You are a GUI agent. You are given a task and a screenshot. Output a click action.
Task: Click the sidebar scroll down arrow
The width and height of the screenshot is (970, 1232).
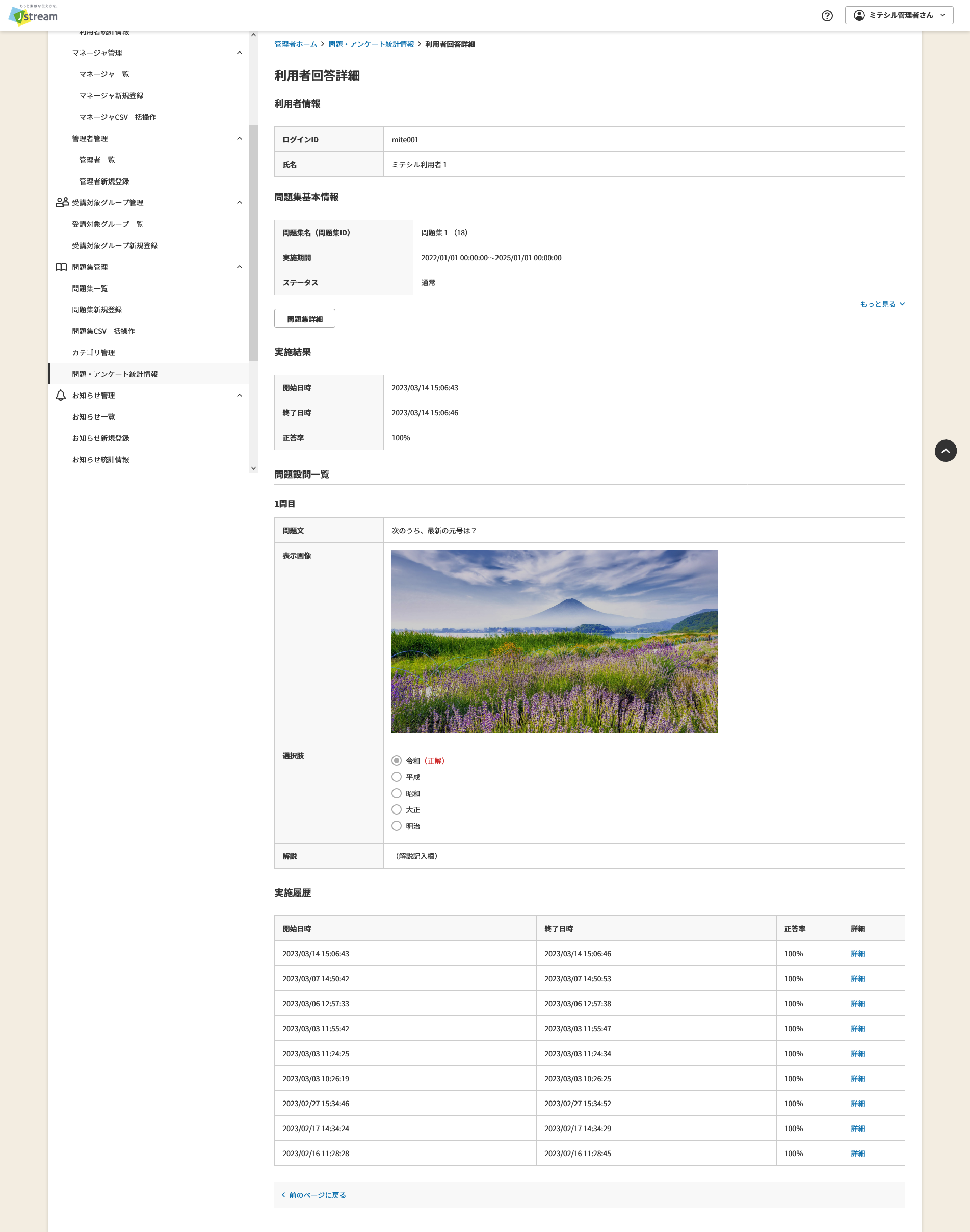pyautogui.click(x=253, y=468)
